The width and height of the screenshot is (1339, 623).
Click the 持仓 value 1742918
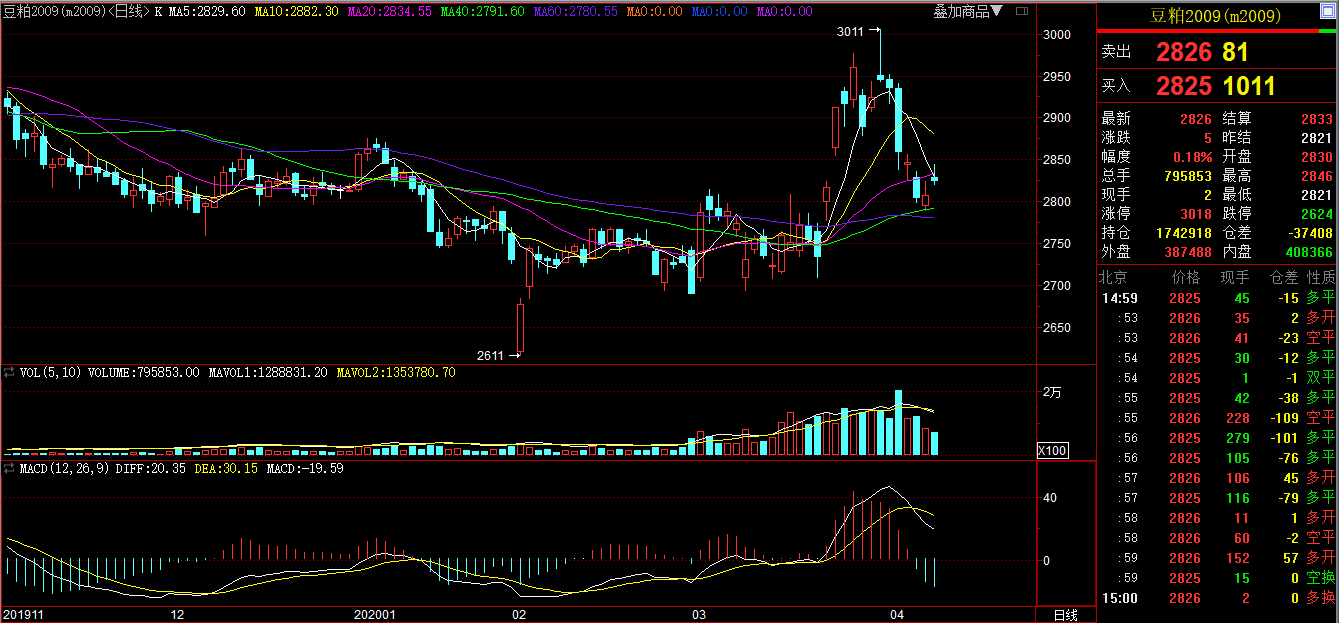tap(1184, 233)
